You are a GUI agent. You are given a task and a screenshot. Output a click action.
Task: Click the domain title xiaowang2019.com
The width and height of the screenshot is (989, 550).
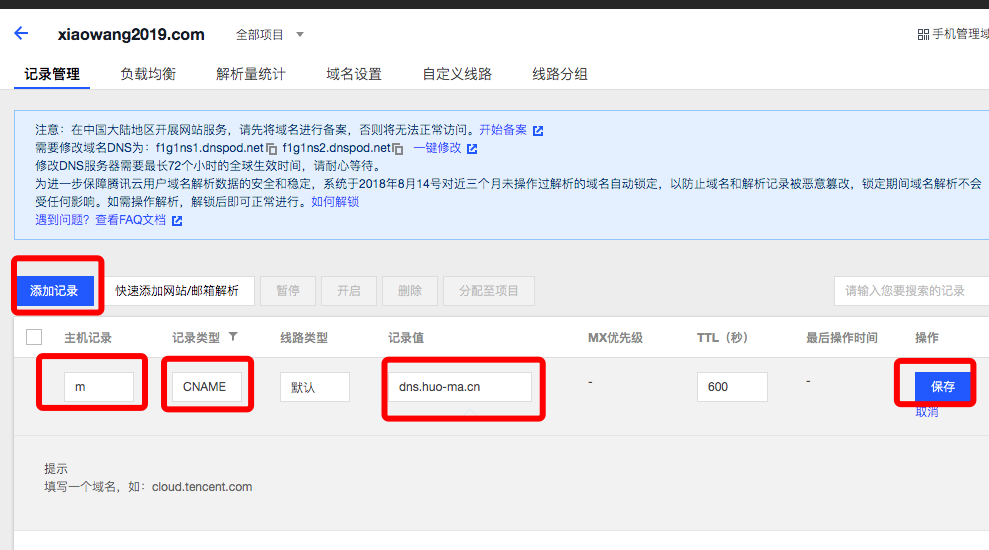(131, 34)
